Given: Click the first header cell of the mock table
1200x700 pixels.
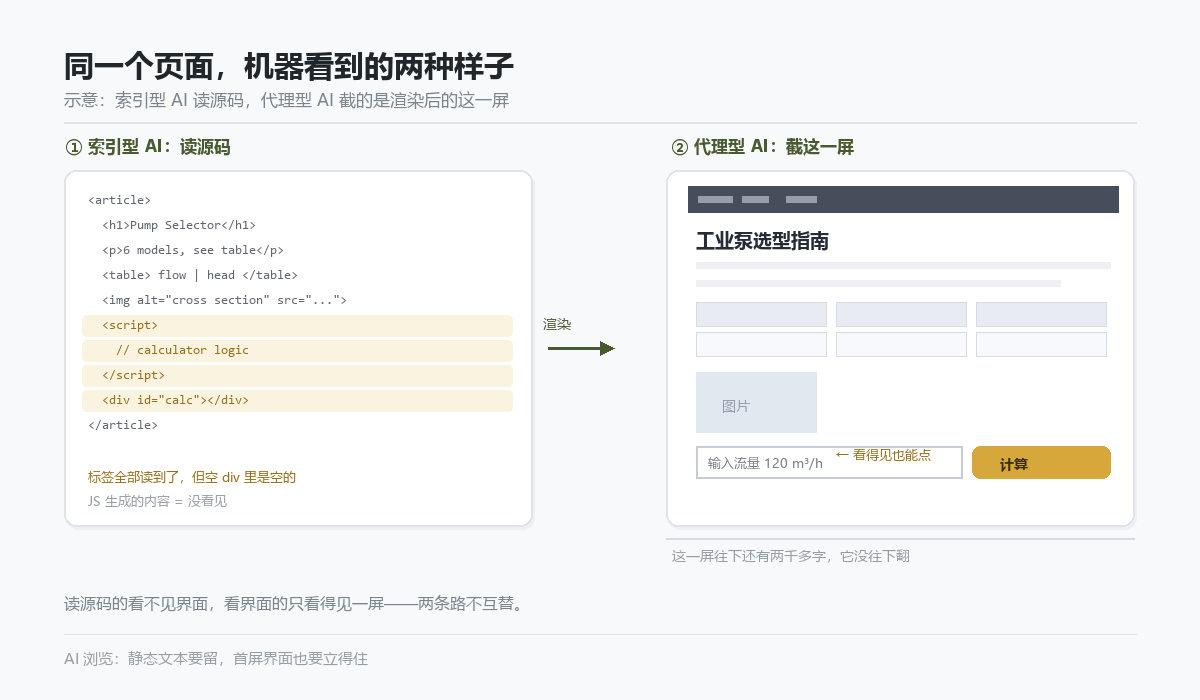Looking at the screenshot, I should (x=761, y=314).
